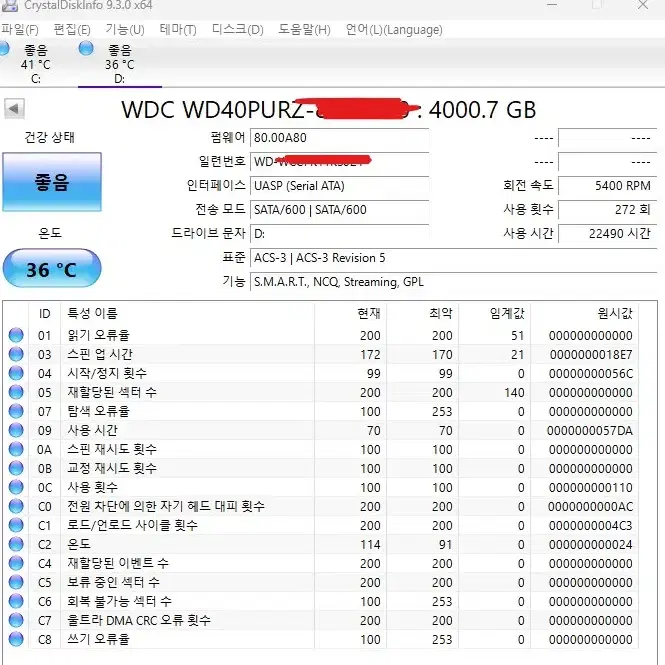Click the status icon for 09 사용 시간
The width and height of the screenshot is (665, 665).
(16, 430)
